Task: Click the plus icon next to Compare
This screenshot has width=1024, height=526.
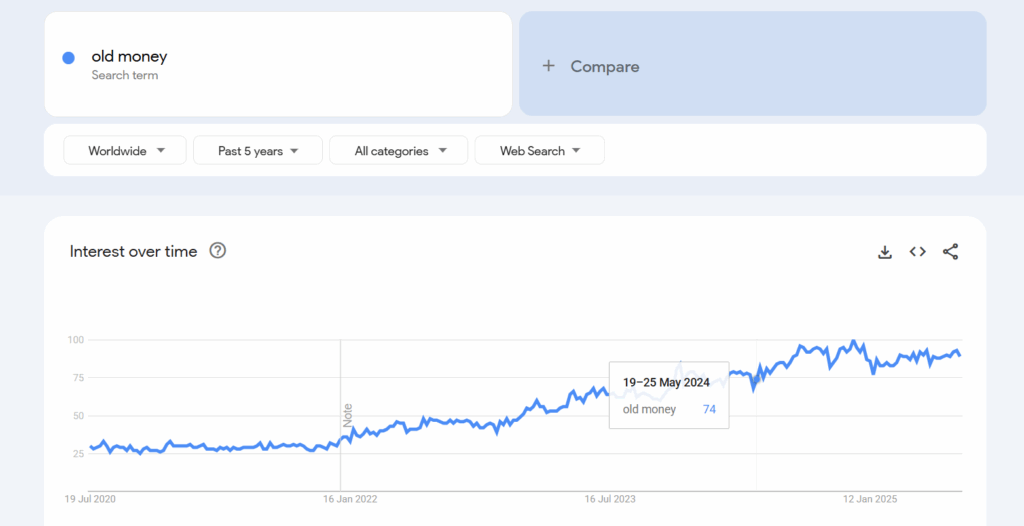Action: [x=549, y=66]
